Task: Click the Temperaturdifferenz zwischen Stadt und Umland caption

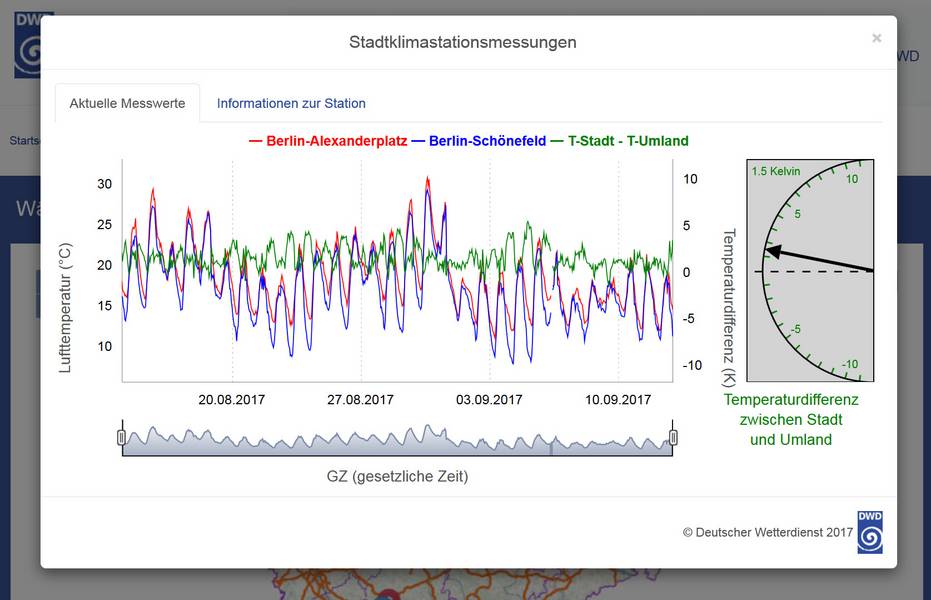Action: coord(790,419)
